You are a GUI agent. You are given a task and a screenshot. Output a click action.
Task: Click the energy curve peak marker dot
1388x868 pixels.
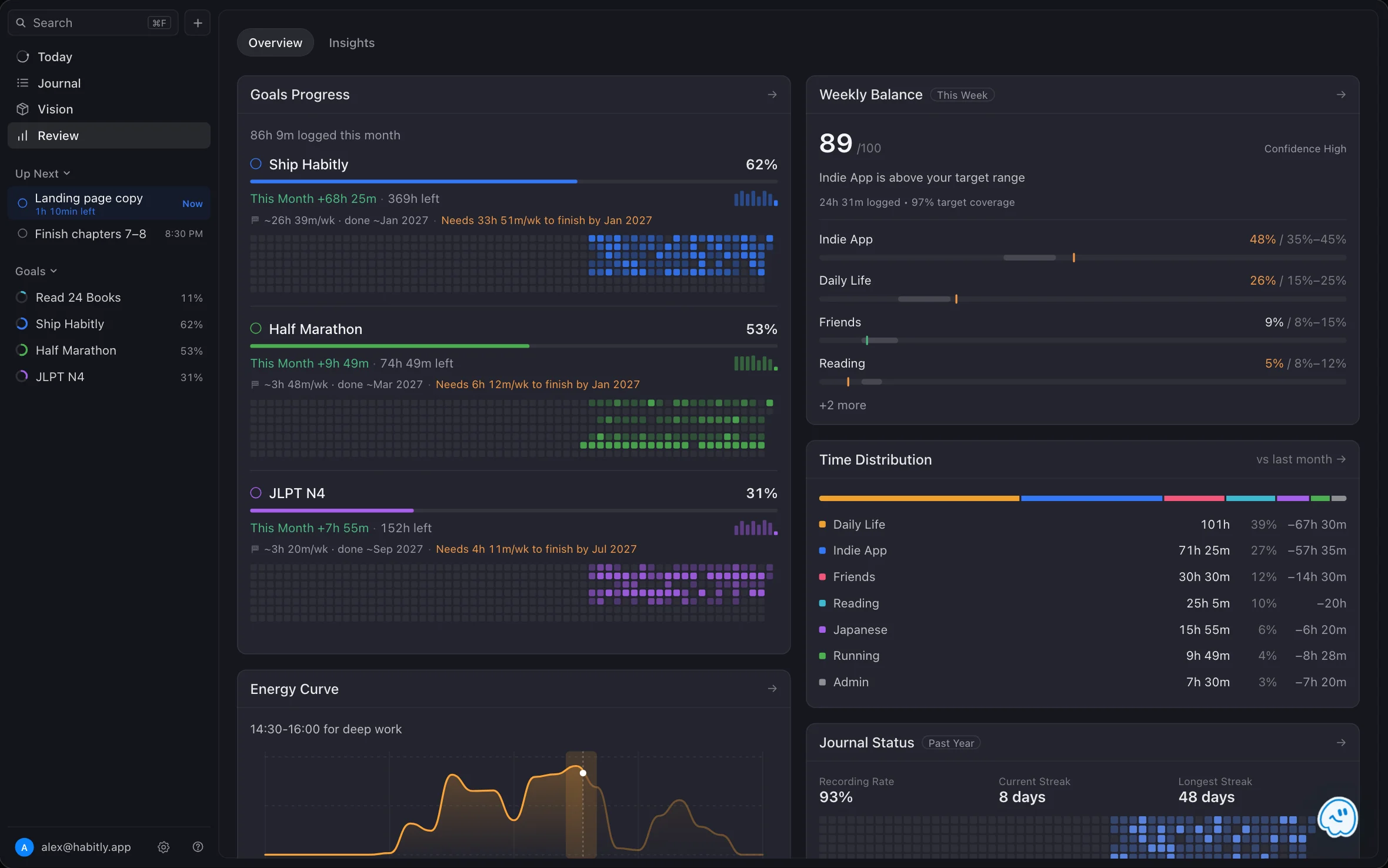583,773
